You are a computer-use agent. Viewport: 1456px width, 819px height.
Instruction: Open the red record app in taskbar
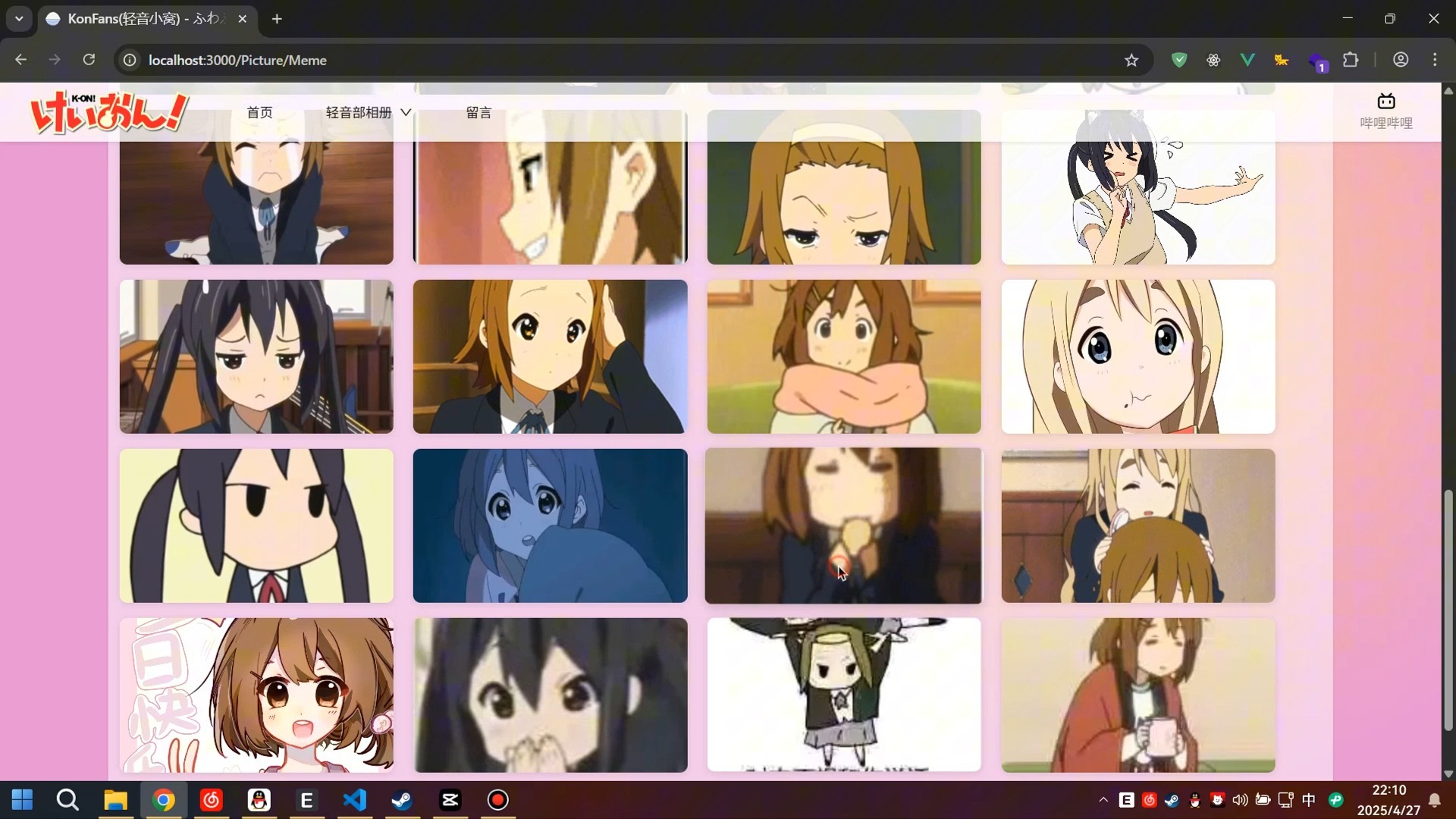[498, 800]
